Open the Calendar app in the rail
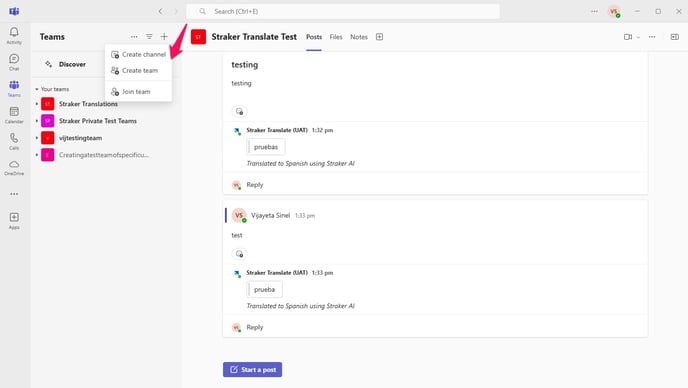688x388 pixels. pos(14,115)
